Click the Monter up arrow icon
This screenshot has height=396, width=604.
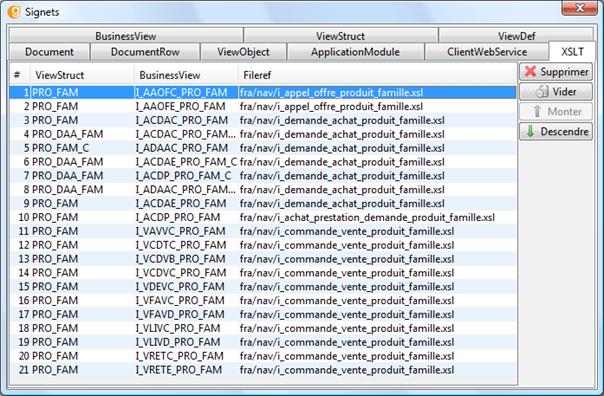[x=537, y=112]
